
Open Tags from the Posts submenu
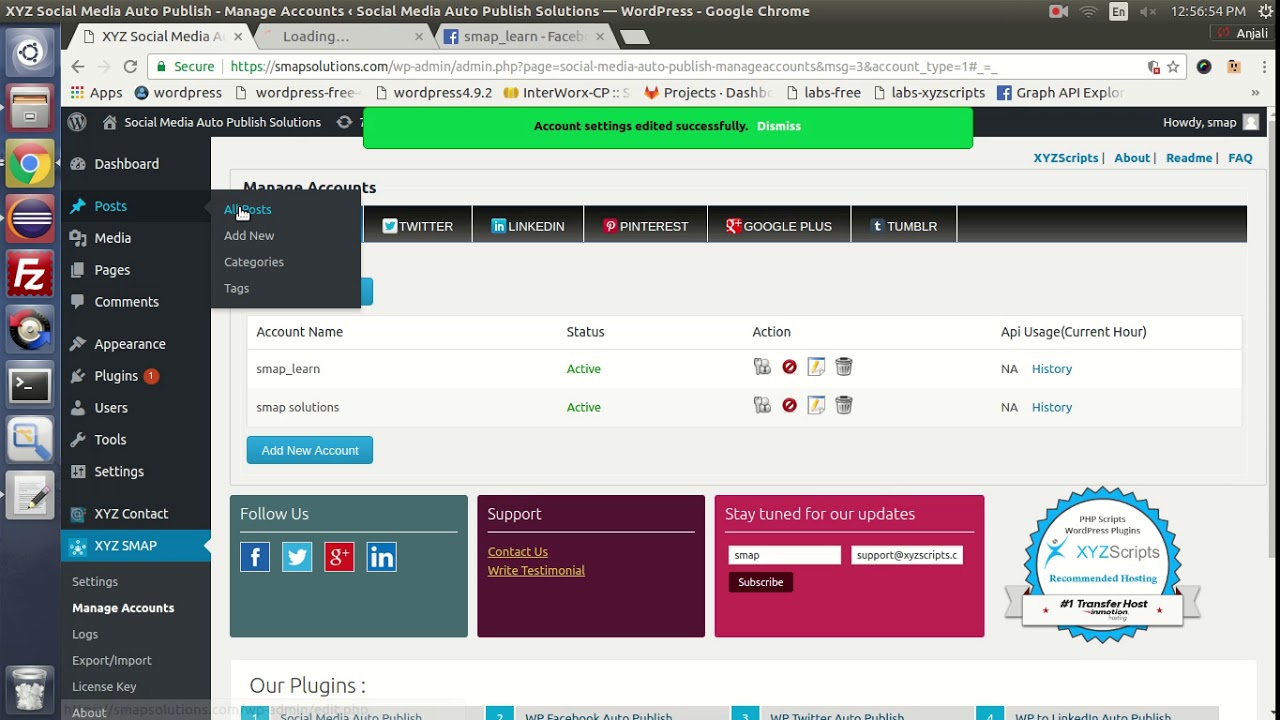pyautogui.click(x=237, y=288)
